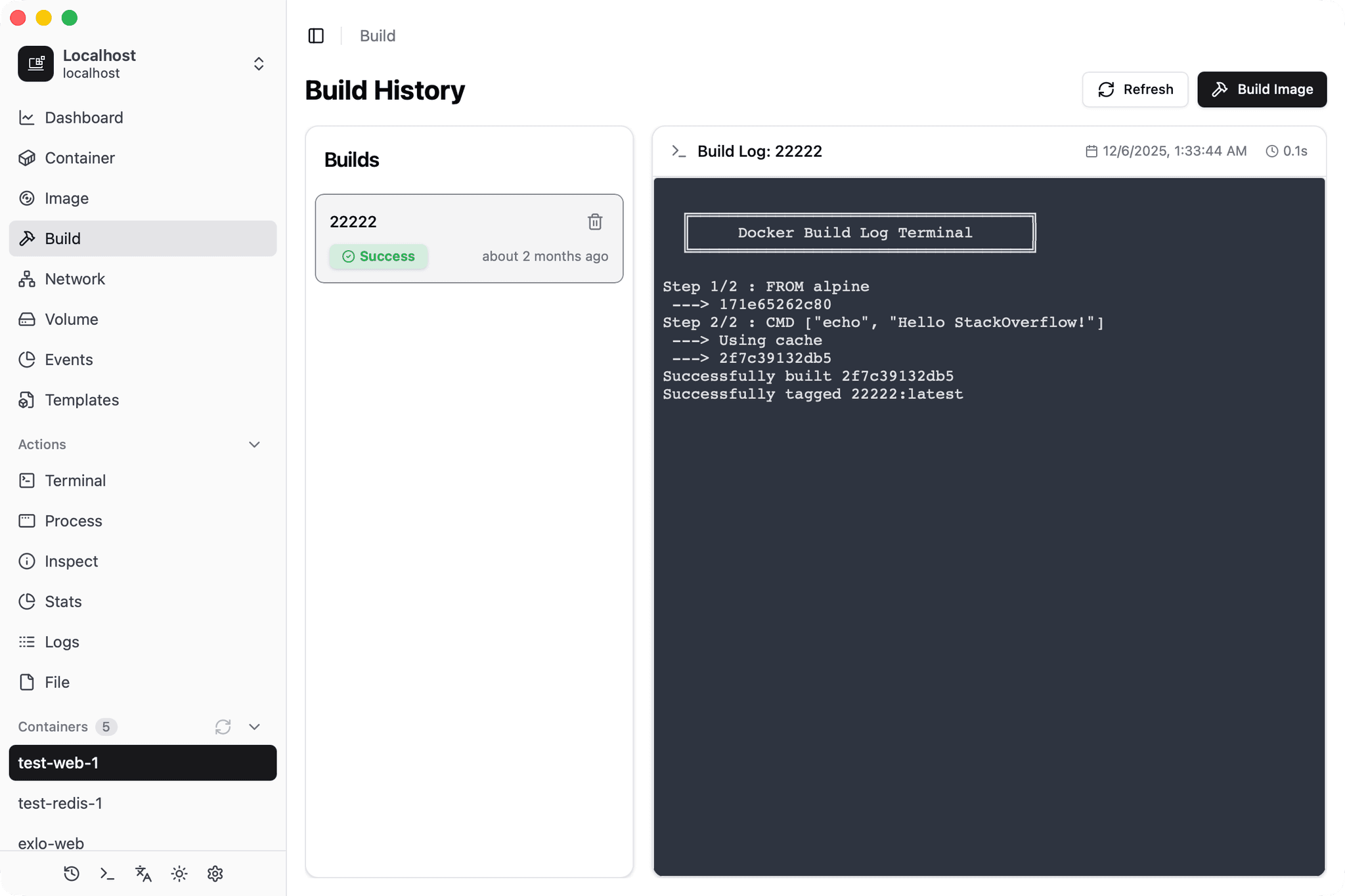1345x896 pixels.
Task: Select the Network icon in the sidebar
Action: 26,278
